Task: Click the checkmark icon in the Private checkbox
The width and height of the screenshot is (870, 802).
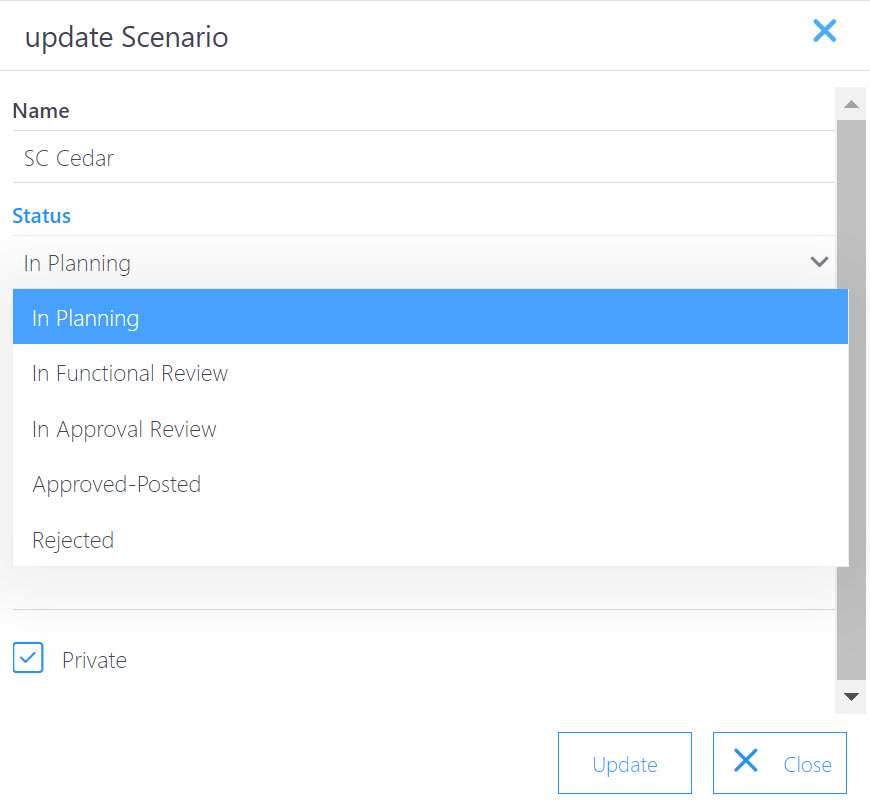Action: pyautogui.click(x=28, y=658)
